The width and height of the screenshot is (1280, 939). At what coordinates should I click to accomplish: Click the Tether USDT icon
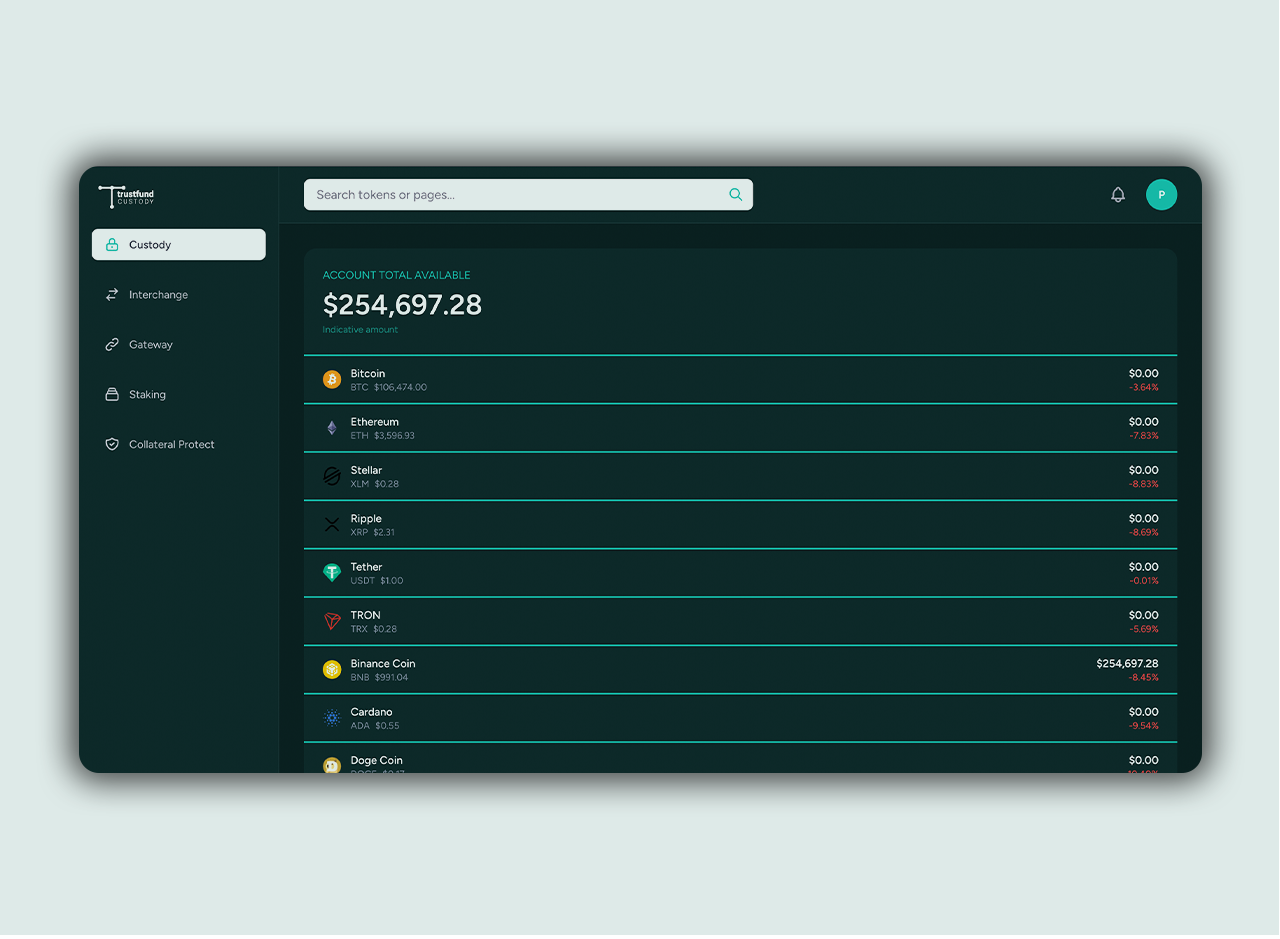pos(332,573)
